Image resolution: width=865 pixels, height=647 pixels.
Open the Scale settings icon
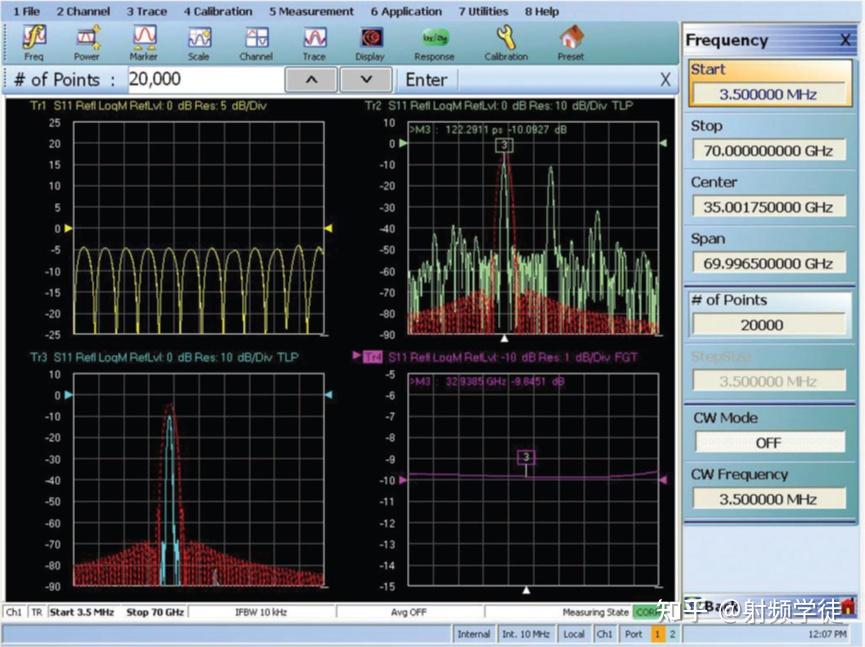click(x=199, y=42)
